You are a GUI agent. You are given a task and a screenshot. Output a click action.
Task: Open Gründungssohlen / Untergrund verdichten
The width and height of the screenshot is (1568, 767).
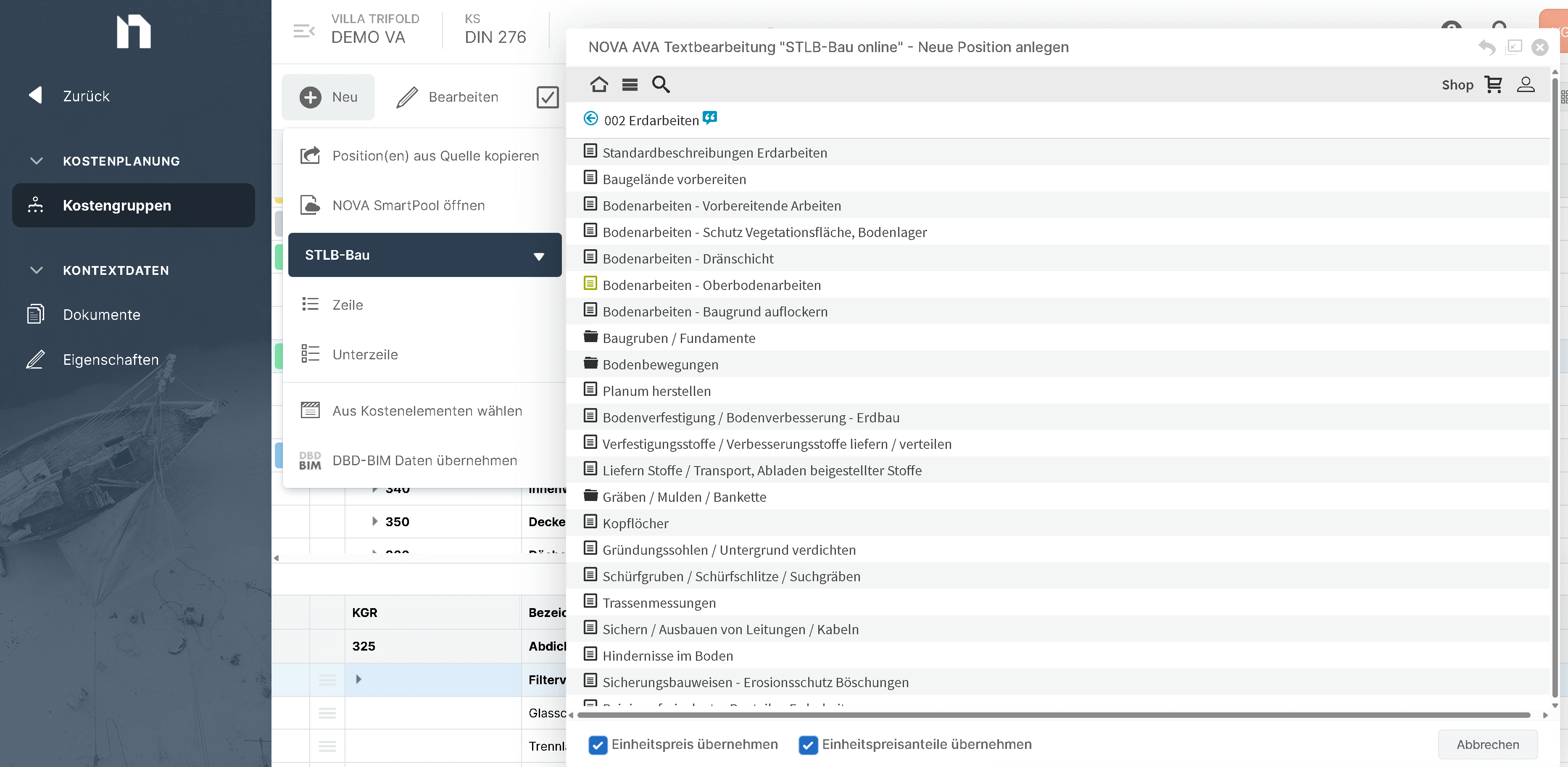[x=729, y=550]
